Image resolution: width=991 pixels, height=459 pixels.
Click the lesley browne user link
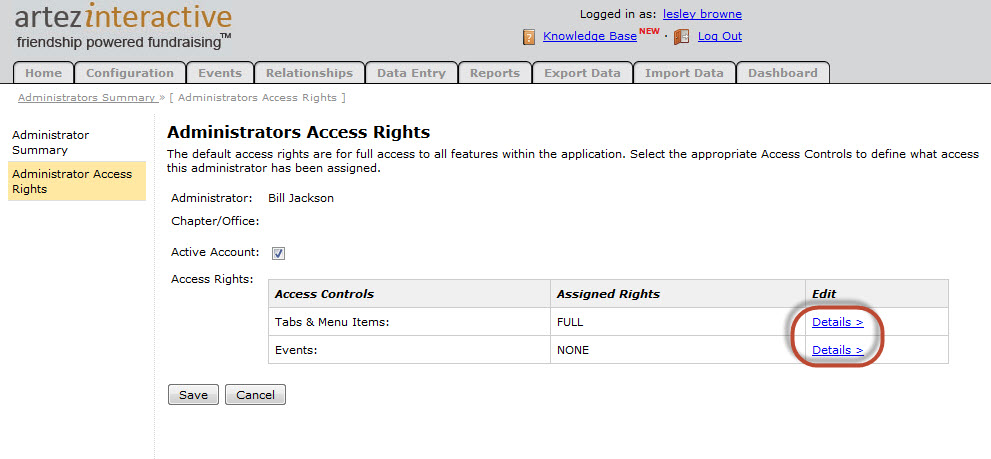[x=702, y=14]
